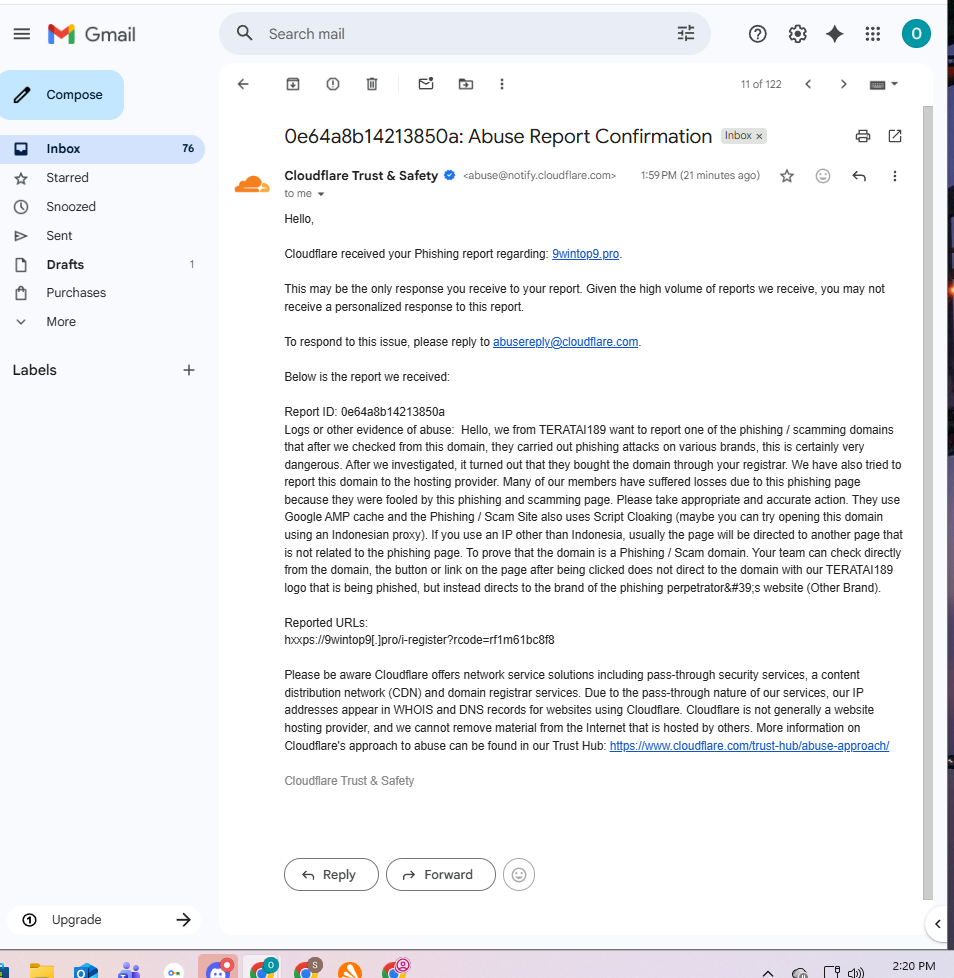This screenshot has height=978, width=954.
Task: Open the Google account avatar
Action: (x=916, y=34)
